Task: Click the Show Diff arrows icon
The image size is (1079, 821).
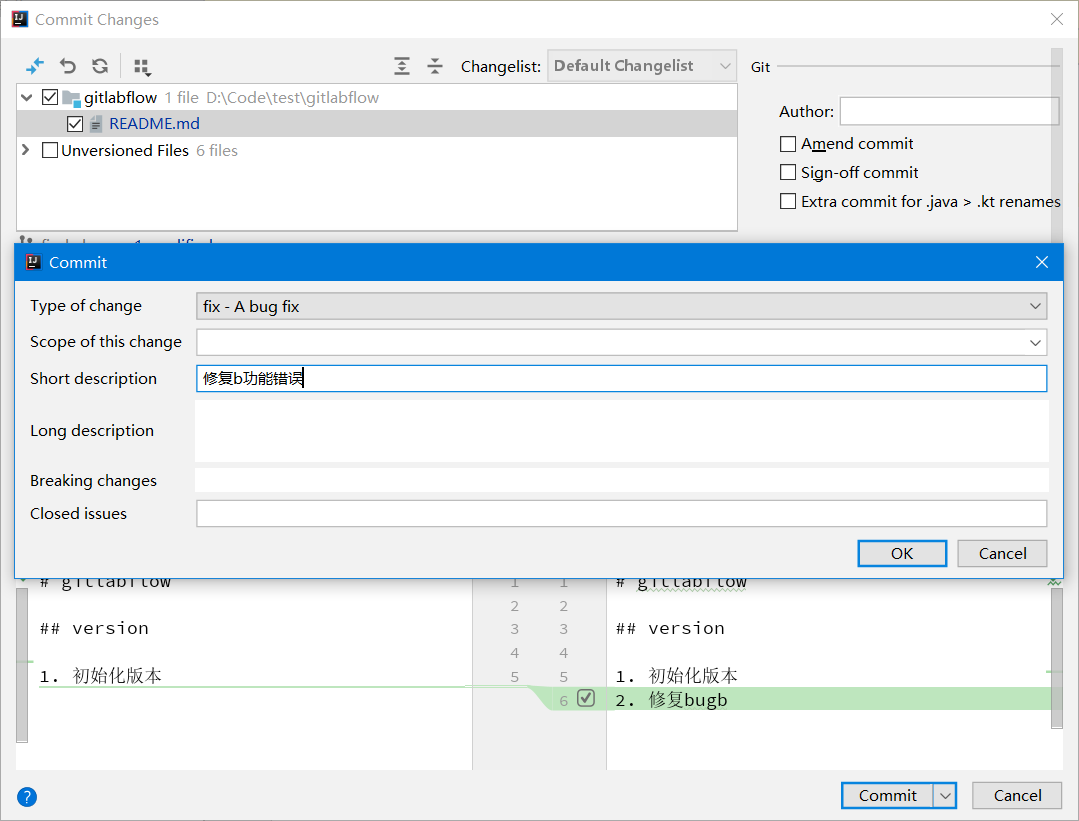Action: (x=35, y=66)
